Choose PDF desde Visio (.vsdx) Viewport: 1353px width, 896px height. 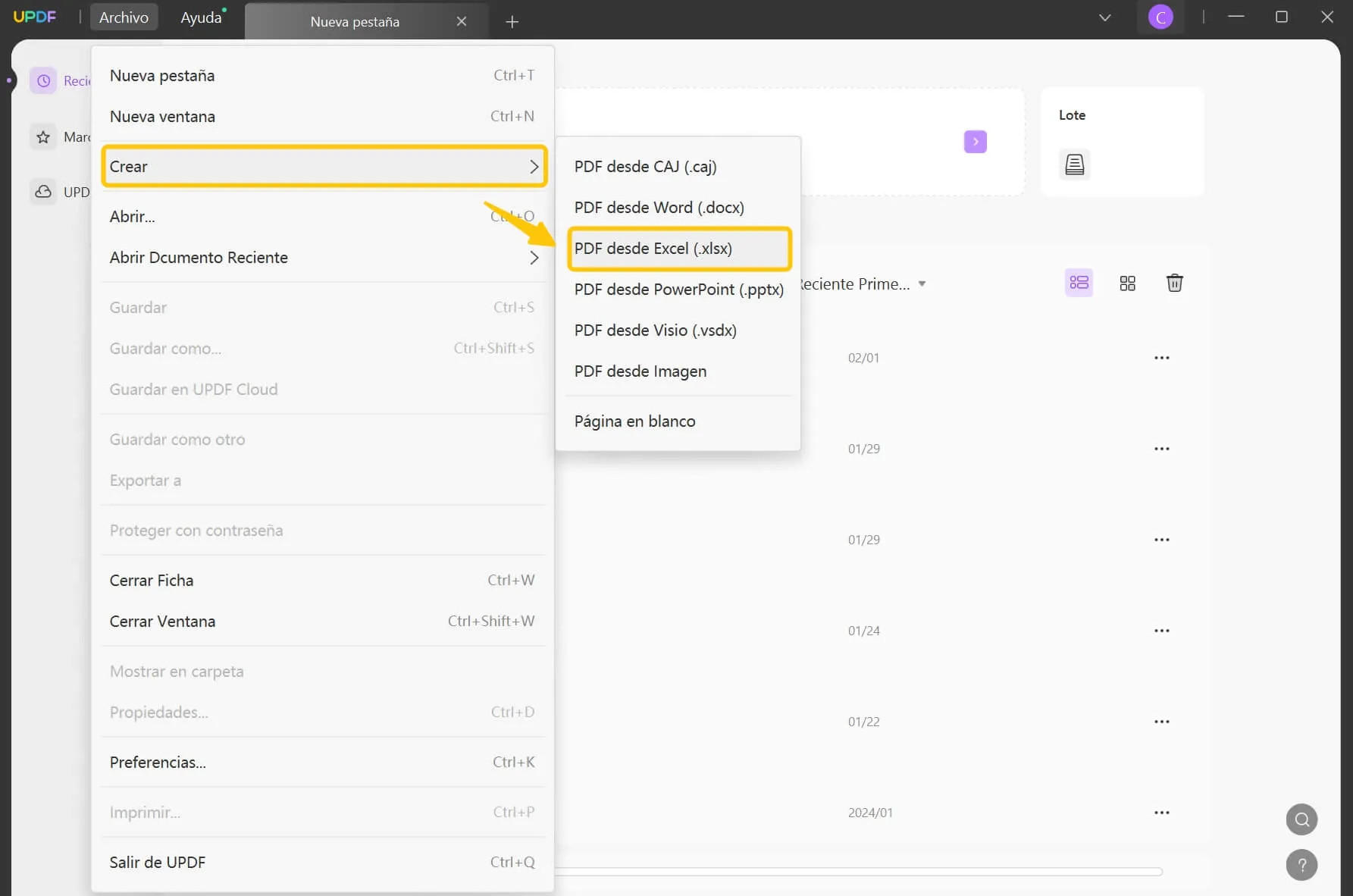tap(678, 331)
